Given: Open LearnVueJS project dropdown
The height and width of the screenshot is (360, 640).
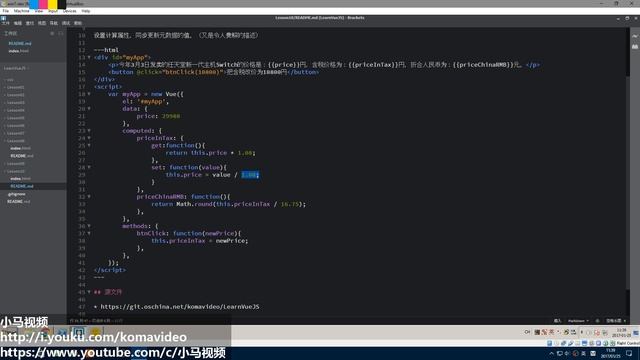Looking at the screenshot, I should pos(16,68).
